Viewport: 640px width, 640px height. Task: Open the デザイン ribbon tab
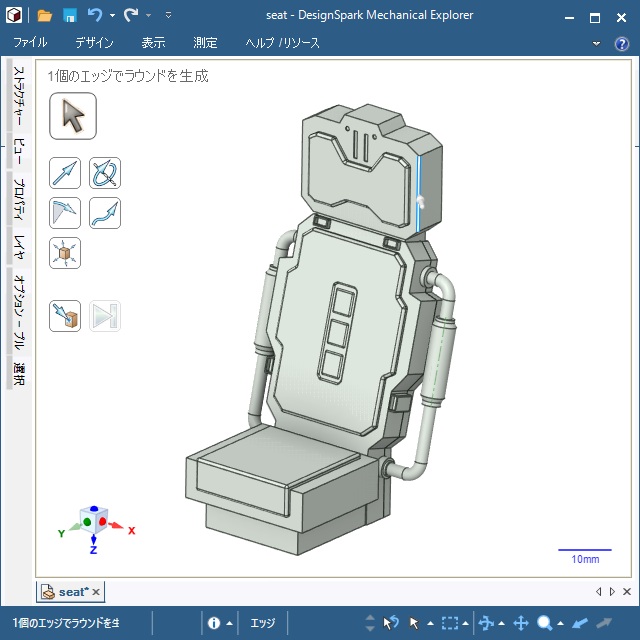coord(94,43)
